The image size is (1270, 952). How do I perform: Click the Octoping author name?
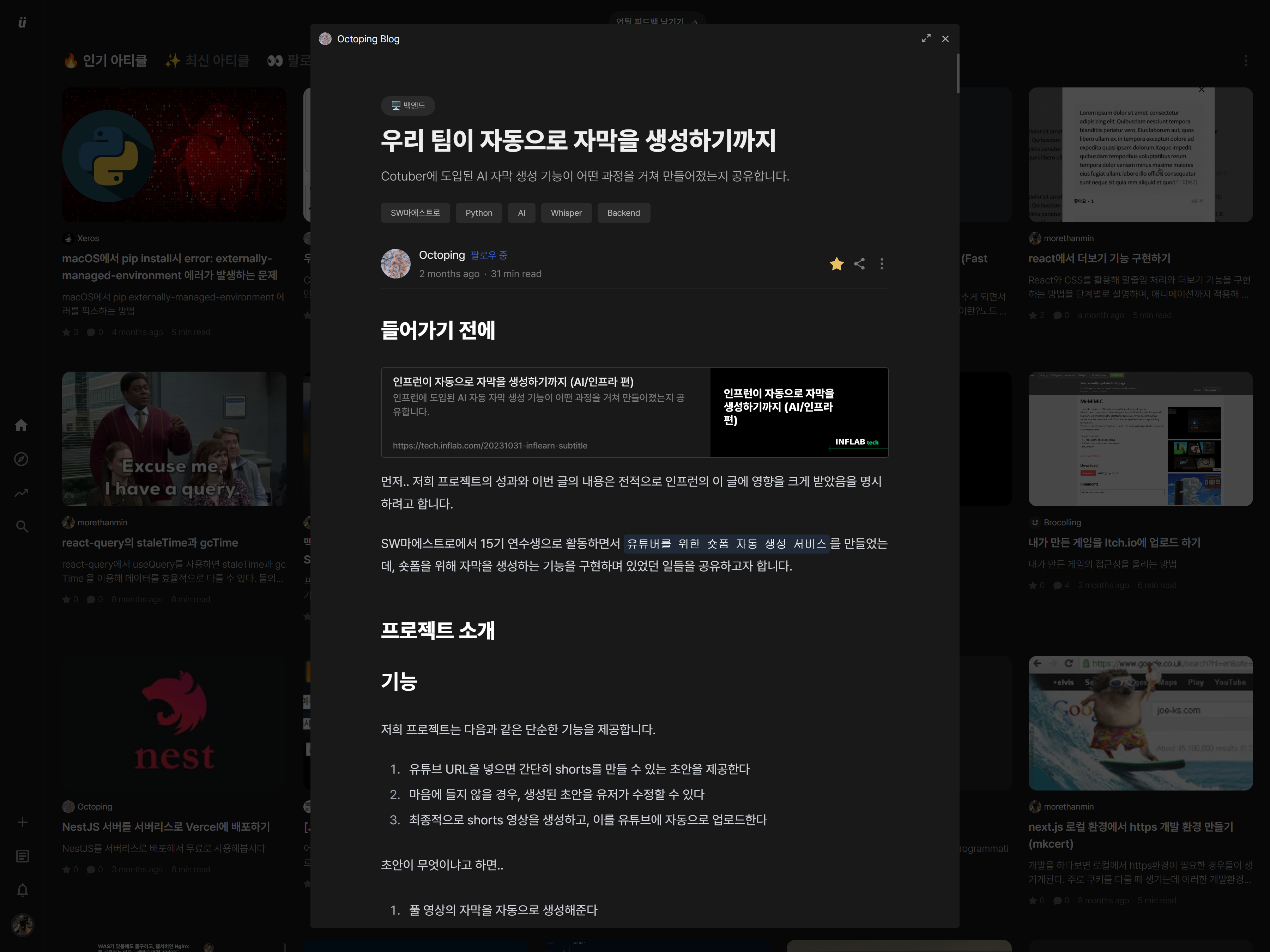click(442, 255)
